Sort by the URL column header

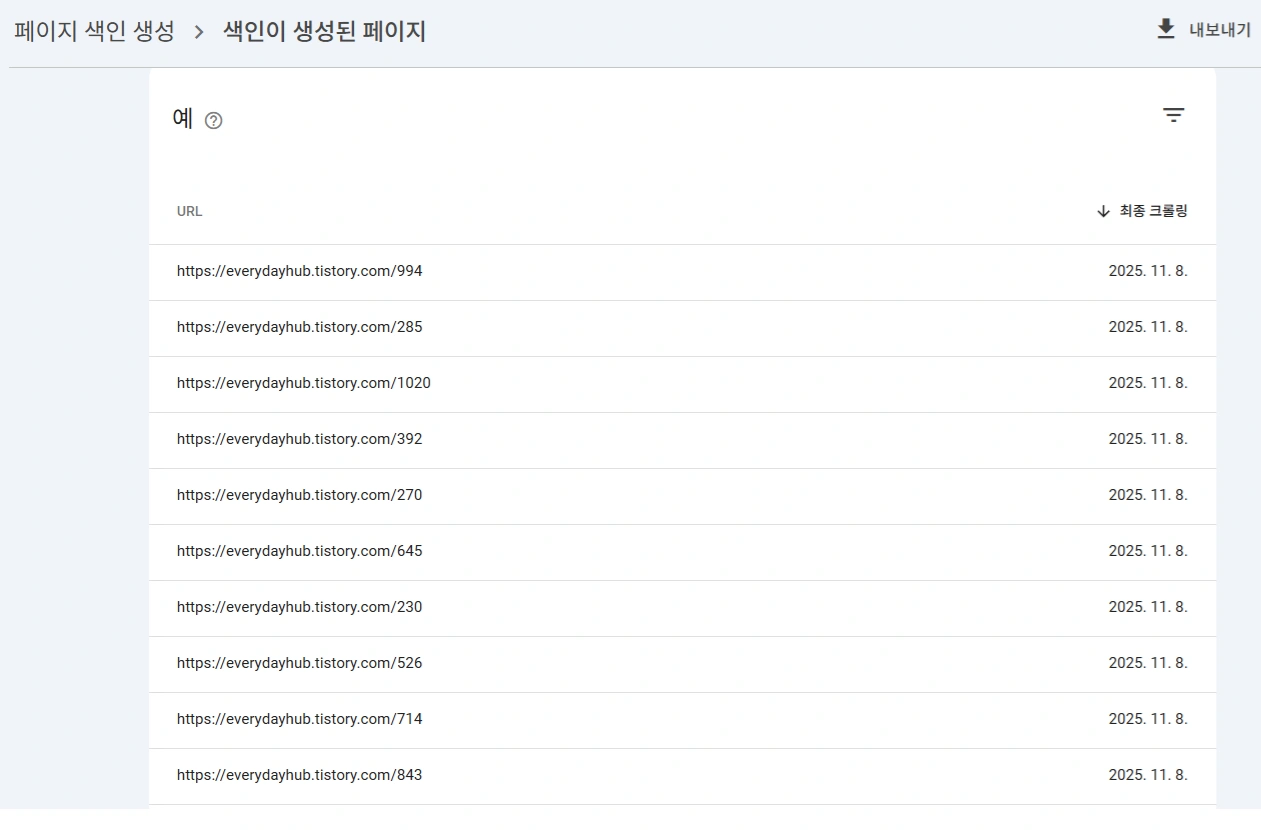tap(189, 211)
